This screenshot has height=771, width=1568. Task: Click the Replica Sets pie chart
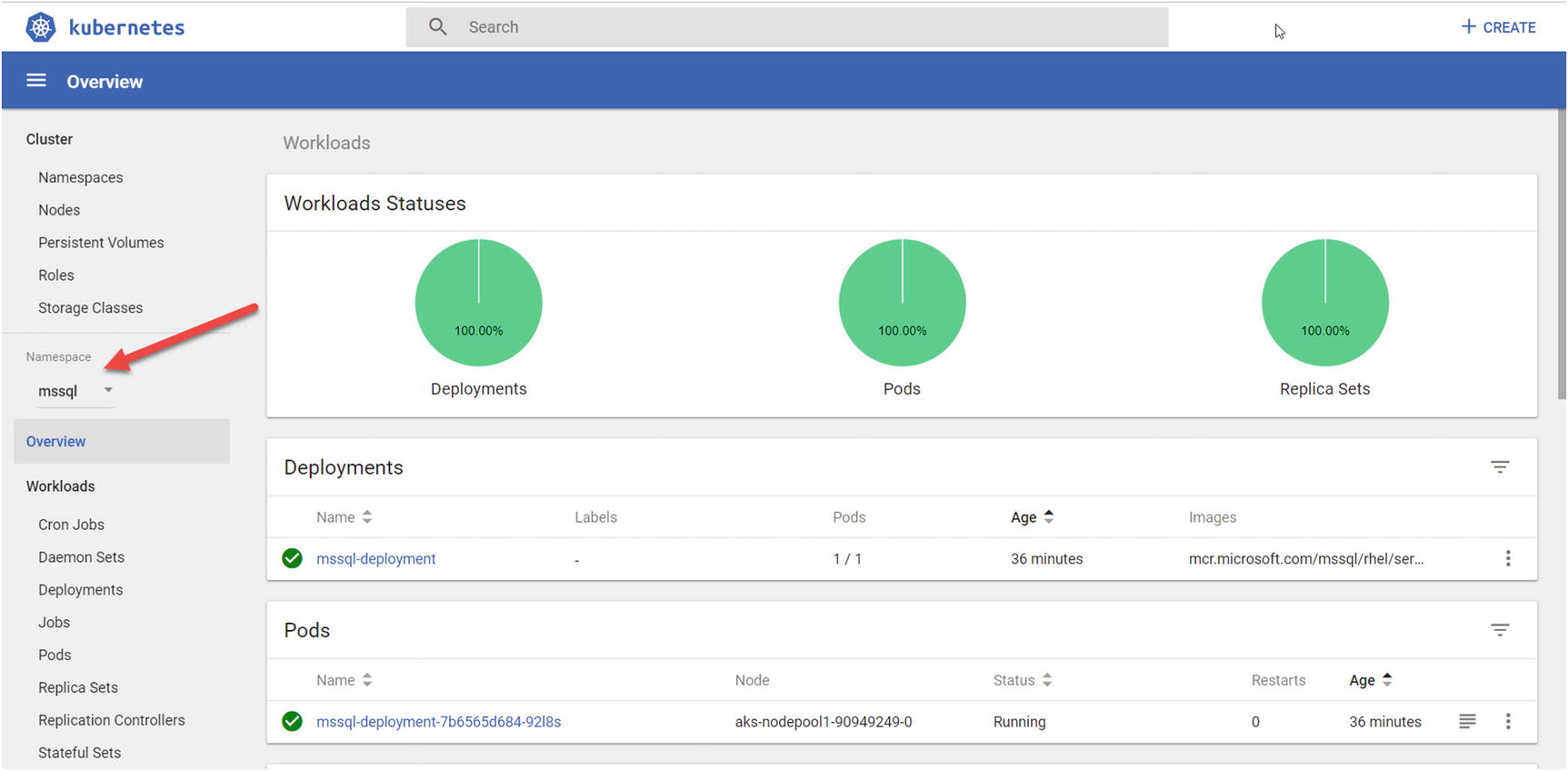pos(1325,303)
